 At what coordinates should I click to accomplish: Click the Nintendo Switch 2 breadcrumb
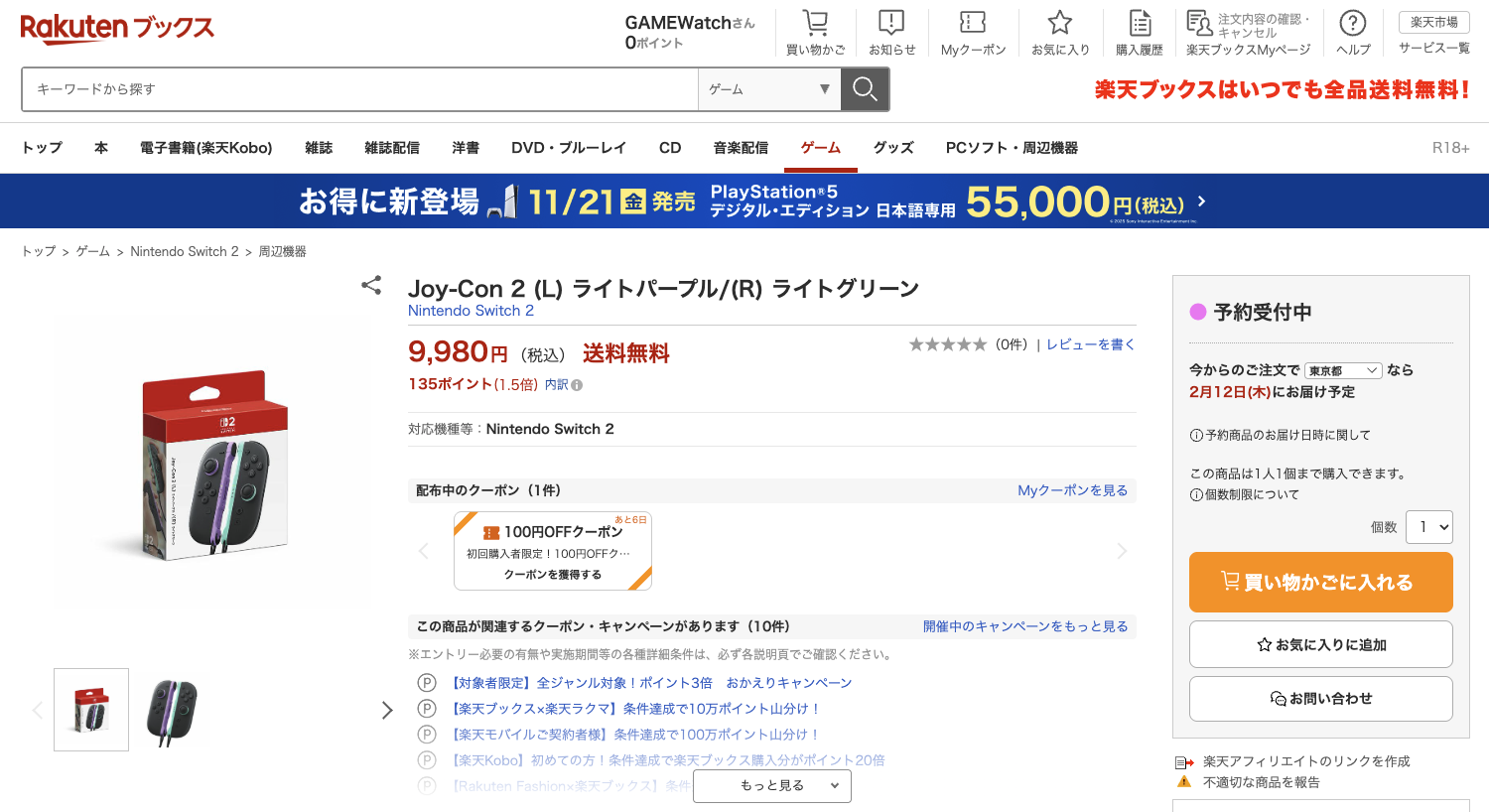coord(185,252)
